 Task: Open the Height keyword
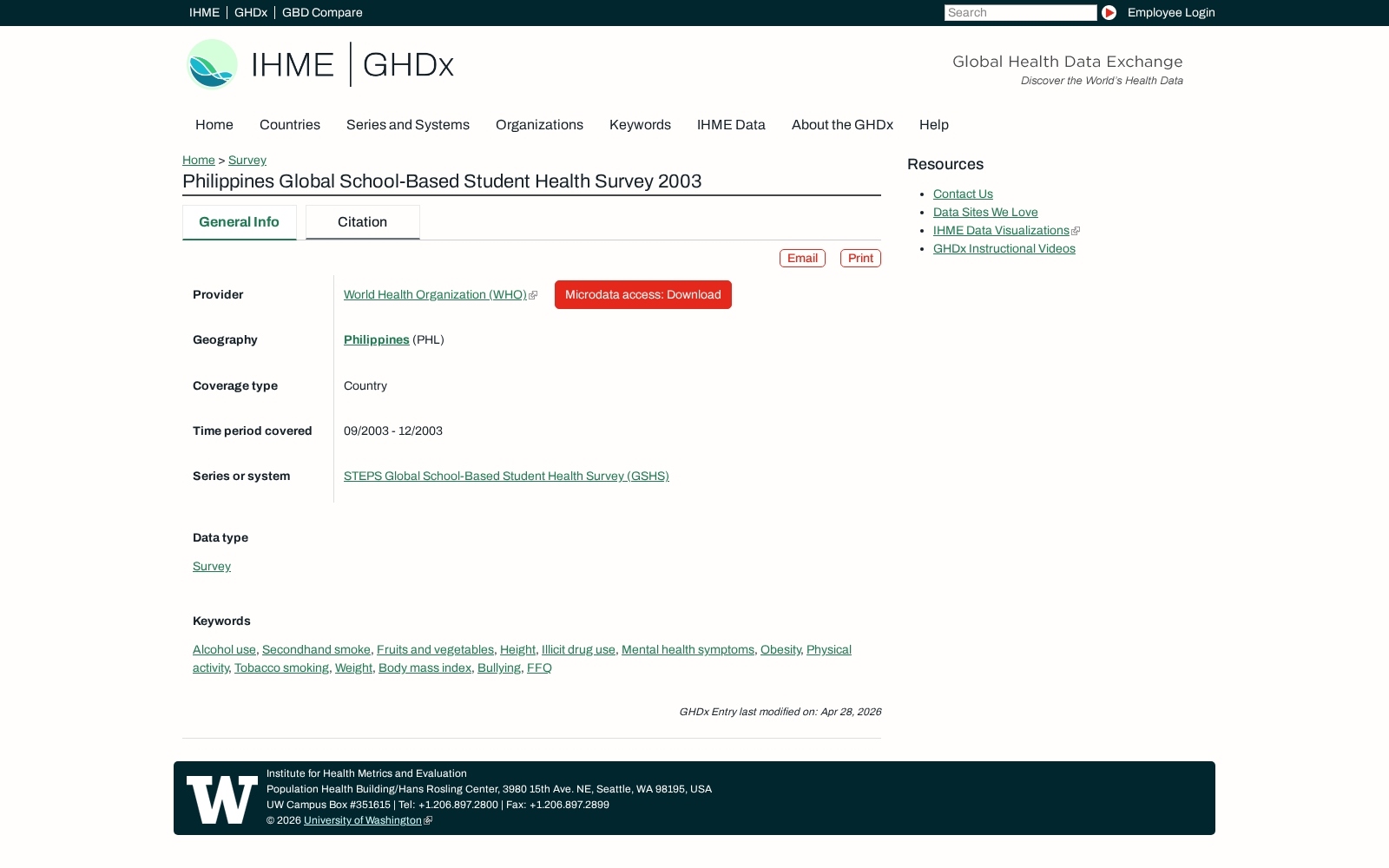coord(517,650)
